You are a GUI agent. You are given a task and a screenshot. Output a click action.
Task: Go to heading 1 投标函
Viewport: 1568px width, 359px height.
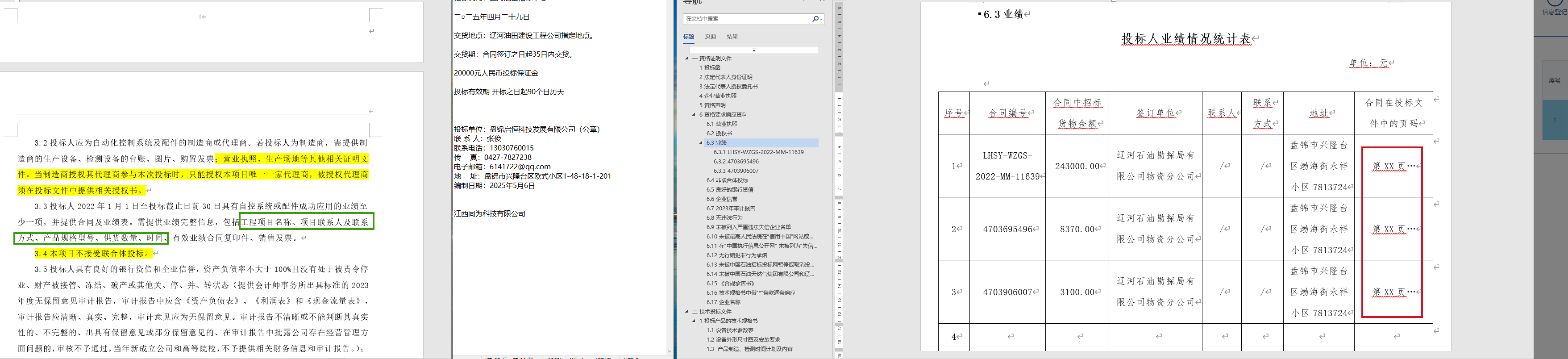pyautogui.click(x=710, y=67)
